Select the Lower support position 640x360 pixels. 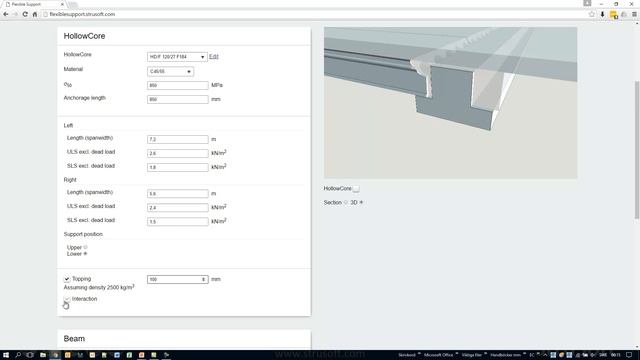click(x=85, y=253)
